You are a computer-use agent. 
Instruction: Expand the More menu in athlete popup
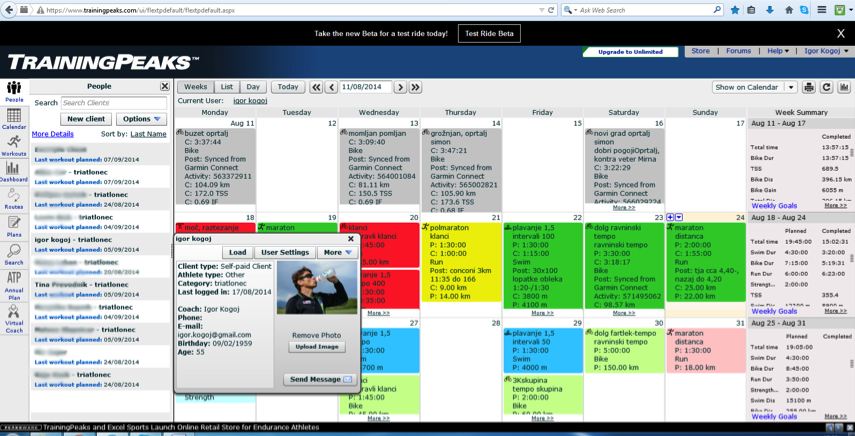[x=336, y=253]
